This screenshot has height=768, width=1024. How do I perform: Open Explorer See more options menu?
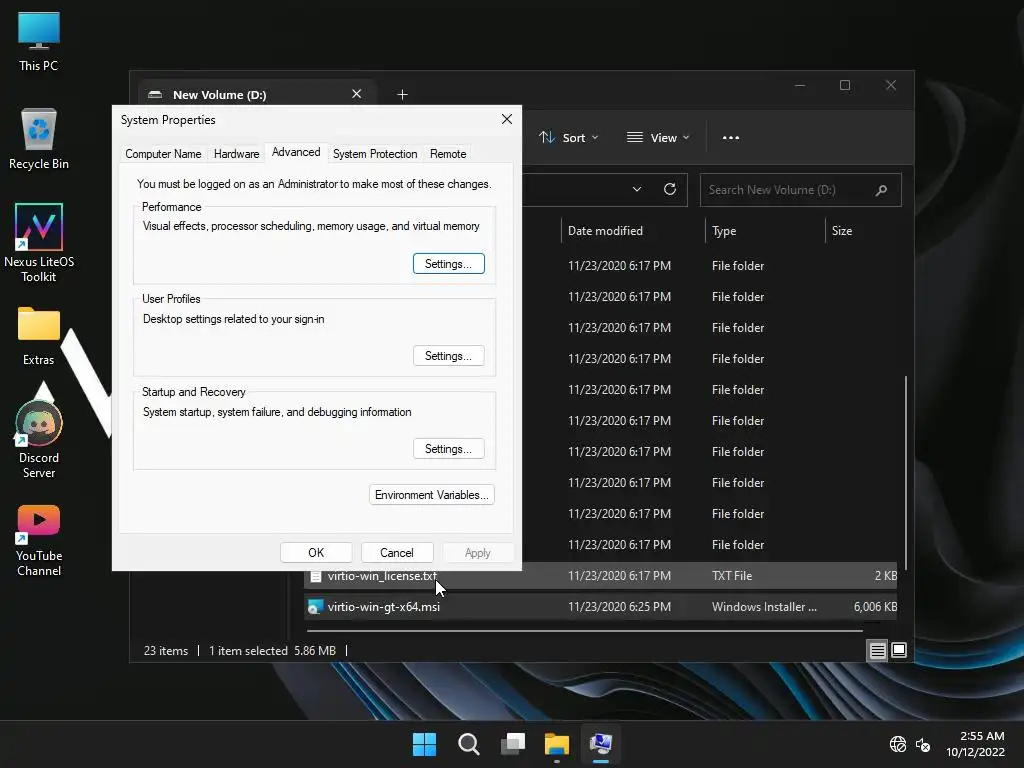pos(731,138)
